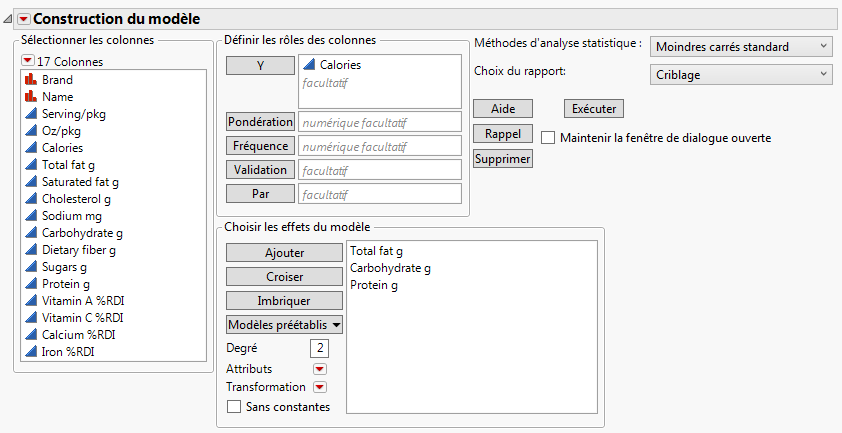Open the Moindres carrés standard dropdown
The image size is (842, 433).
point(741,46)
